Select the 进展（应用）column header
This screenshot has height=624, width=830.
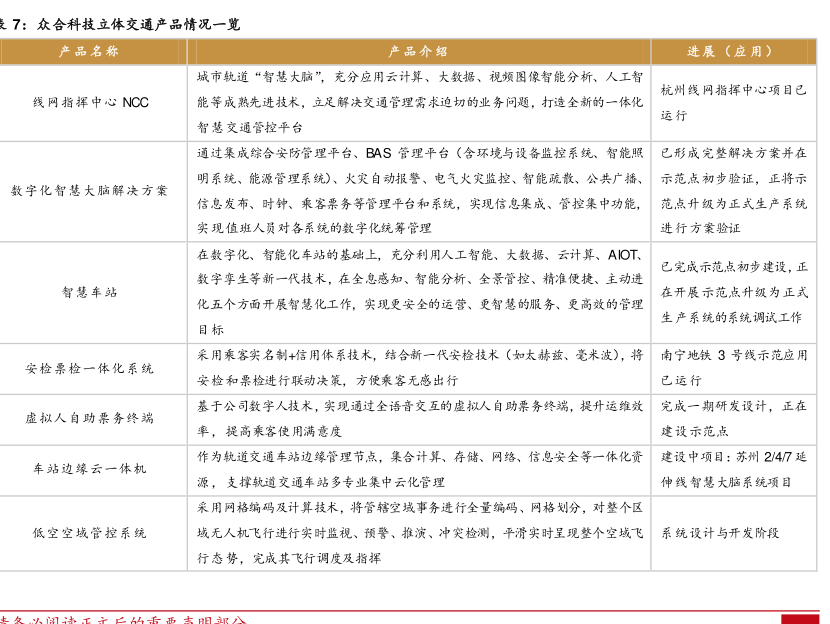733,51
